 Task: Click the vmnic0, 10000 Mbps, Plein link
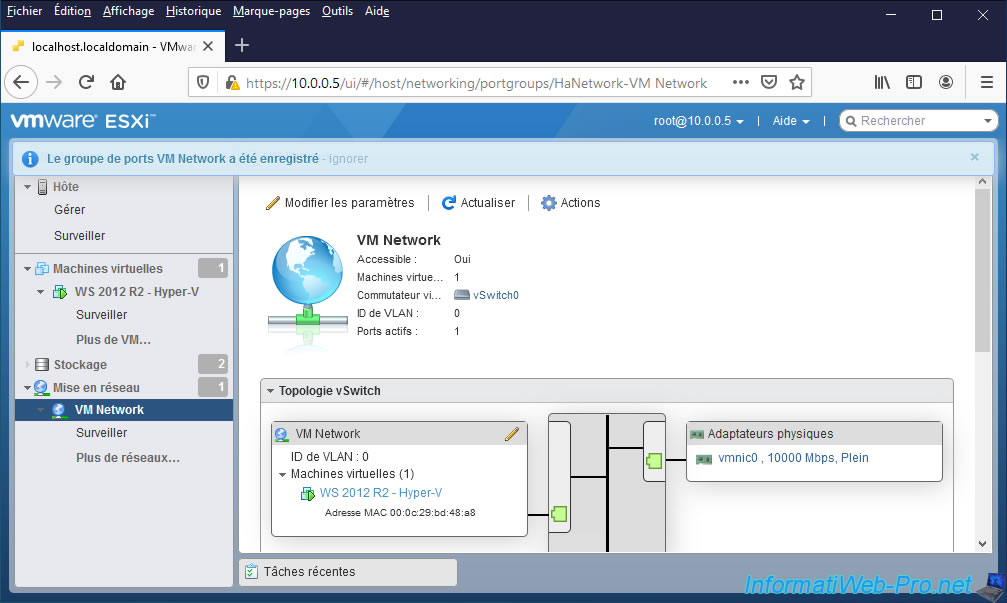[x=793, y=458]
